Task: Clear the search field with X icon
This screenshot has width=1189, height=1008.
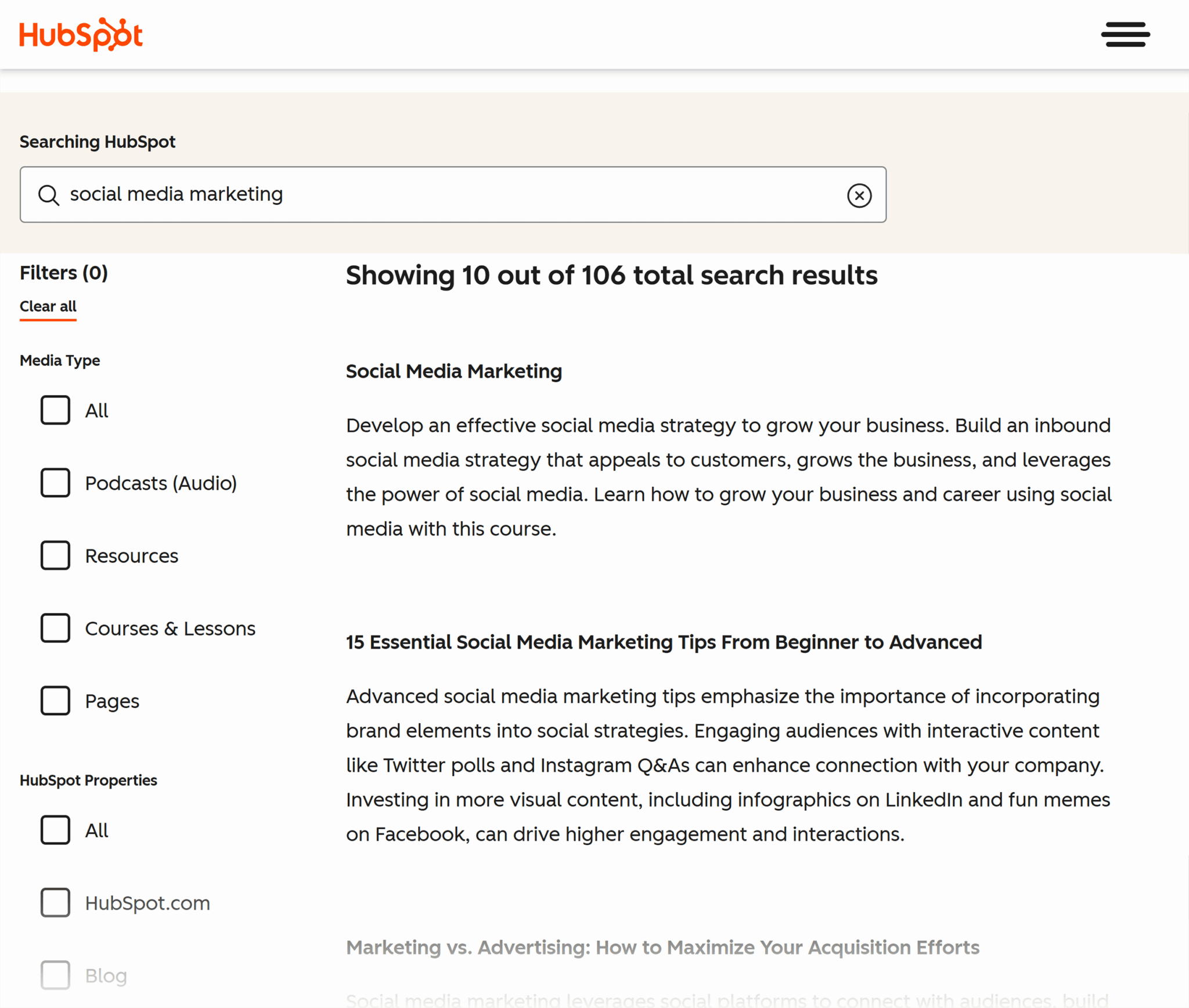Action: [x=859, y=195]
